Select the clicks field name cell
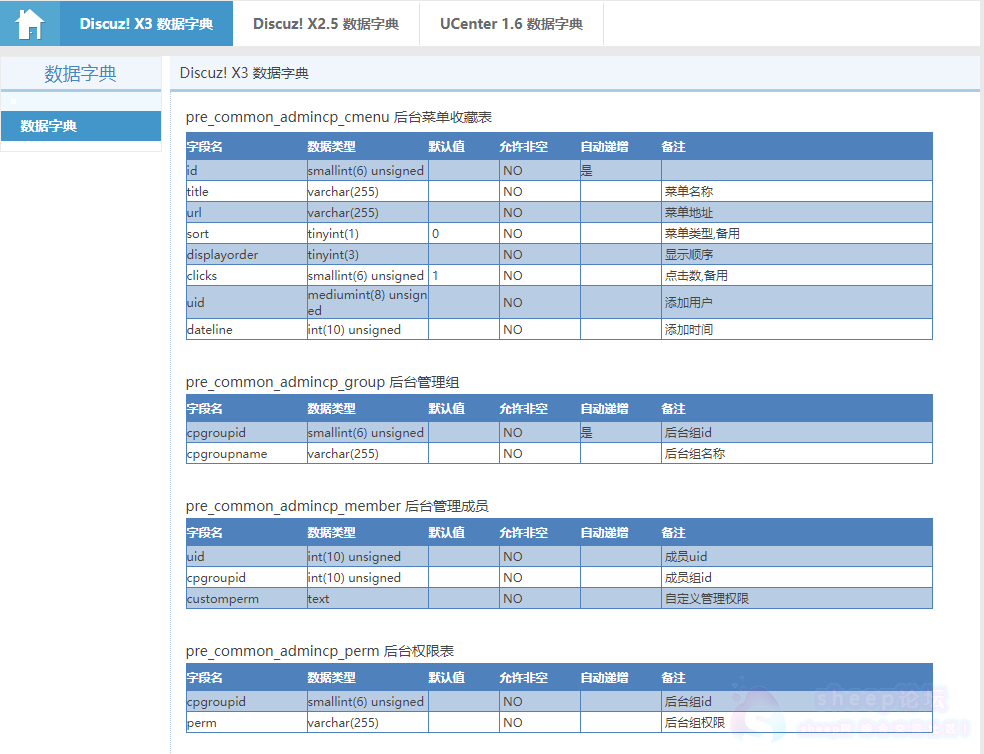The image size is (984, 754). [247, 276]
